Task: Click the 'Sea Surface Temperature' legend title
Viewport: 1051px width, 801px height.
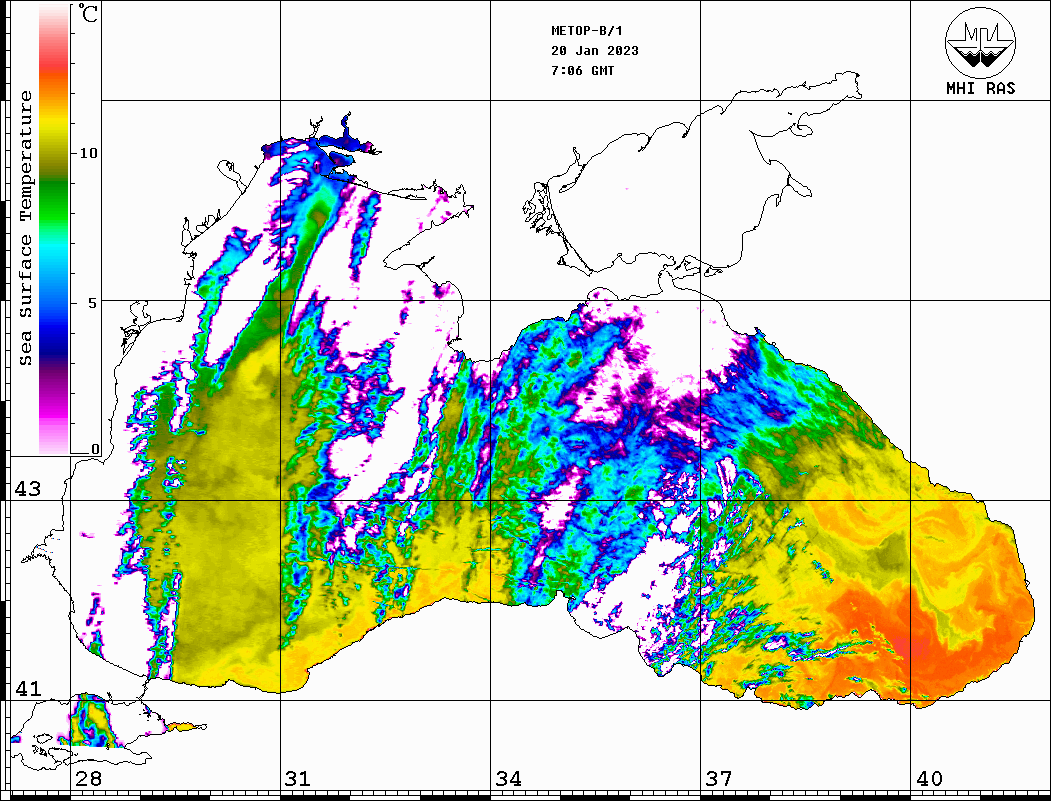Action: pyautogui.click(x=25, y=228)
